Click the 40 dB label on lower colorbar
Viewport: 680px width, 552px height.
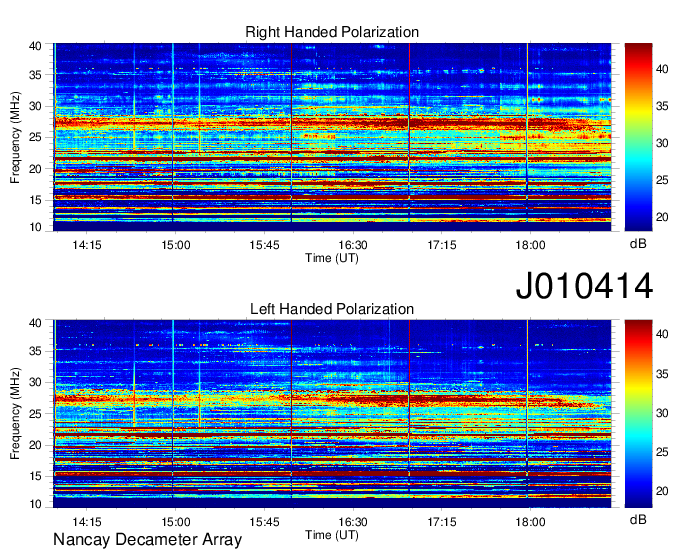[662, 334]
